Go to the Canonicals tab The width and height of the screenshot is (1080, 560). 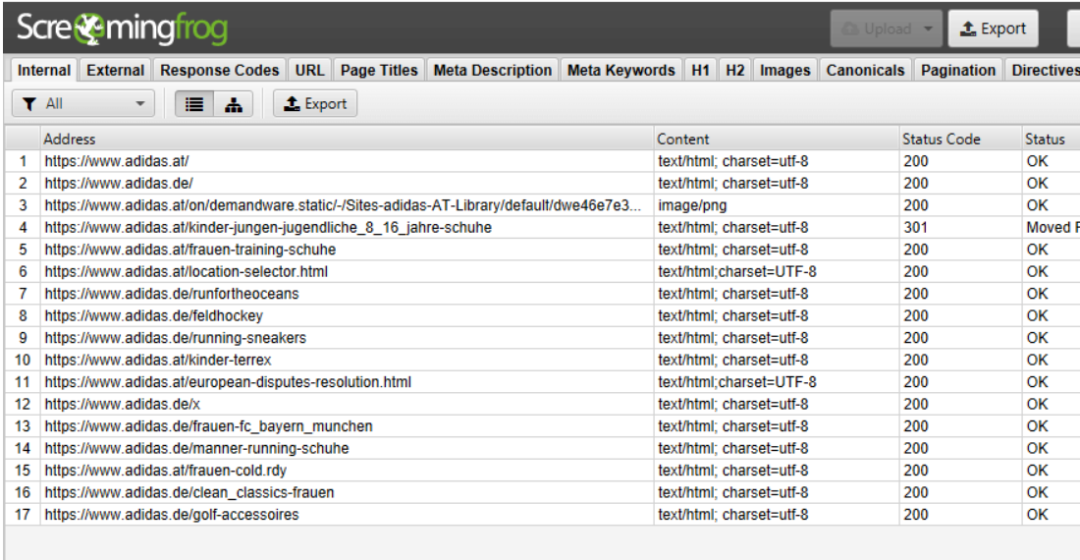click(x=865, y=70)
